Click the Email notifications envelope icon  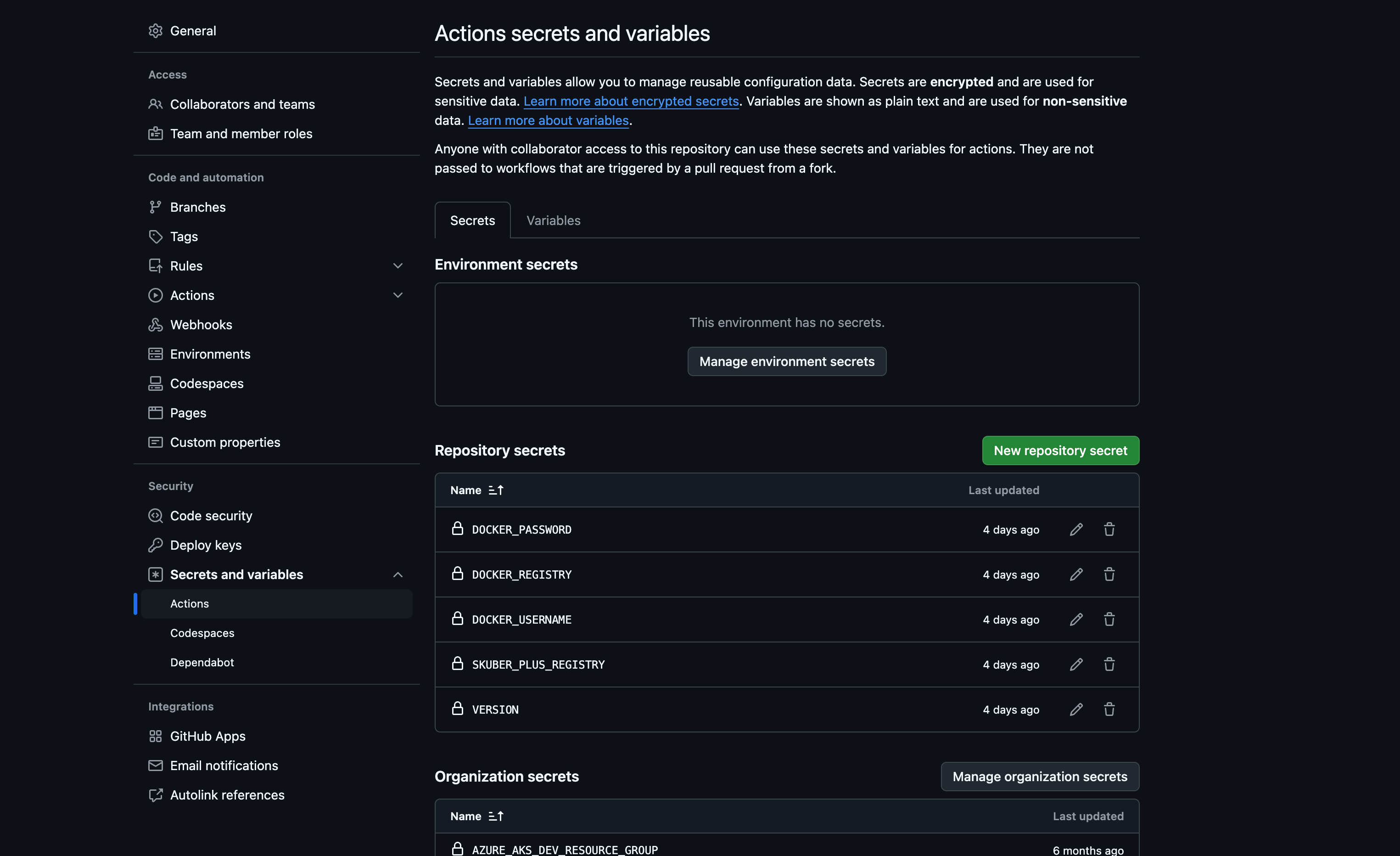pyautogui.click(x=155, y=766)
